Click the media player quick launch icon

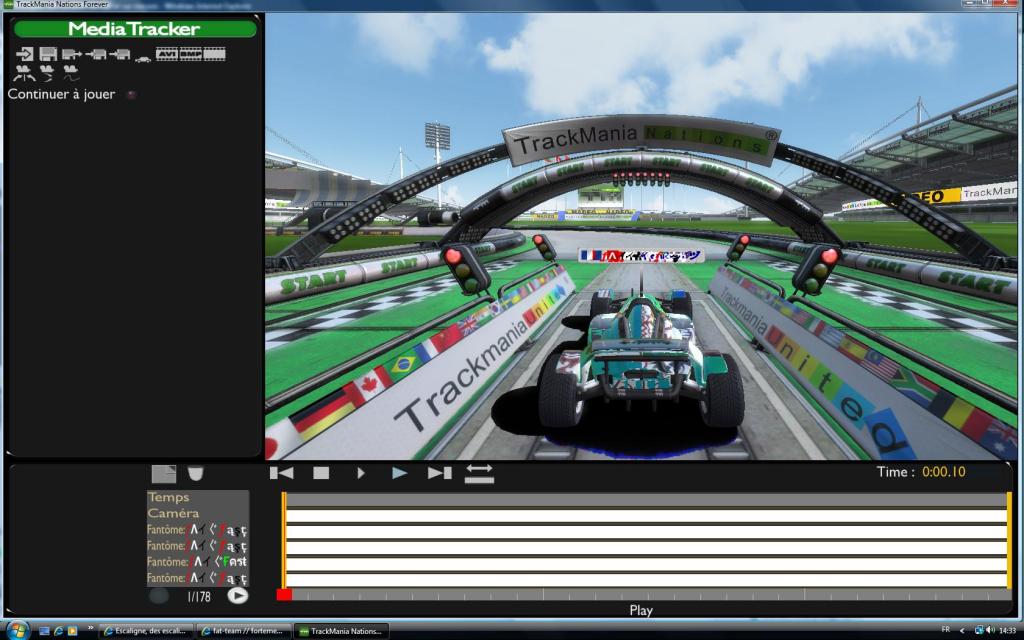coord(72,631)
